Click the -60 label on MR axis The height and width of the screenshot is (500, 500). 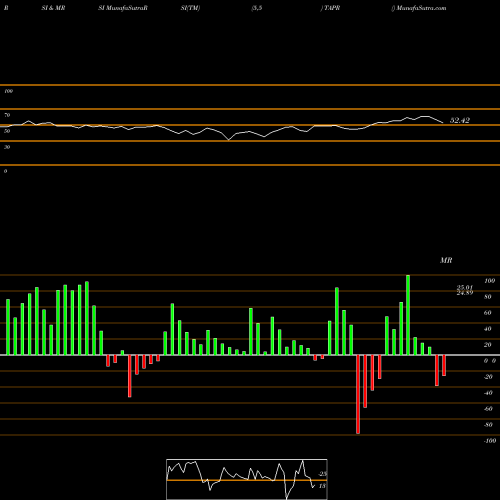(x=488, y=409)
